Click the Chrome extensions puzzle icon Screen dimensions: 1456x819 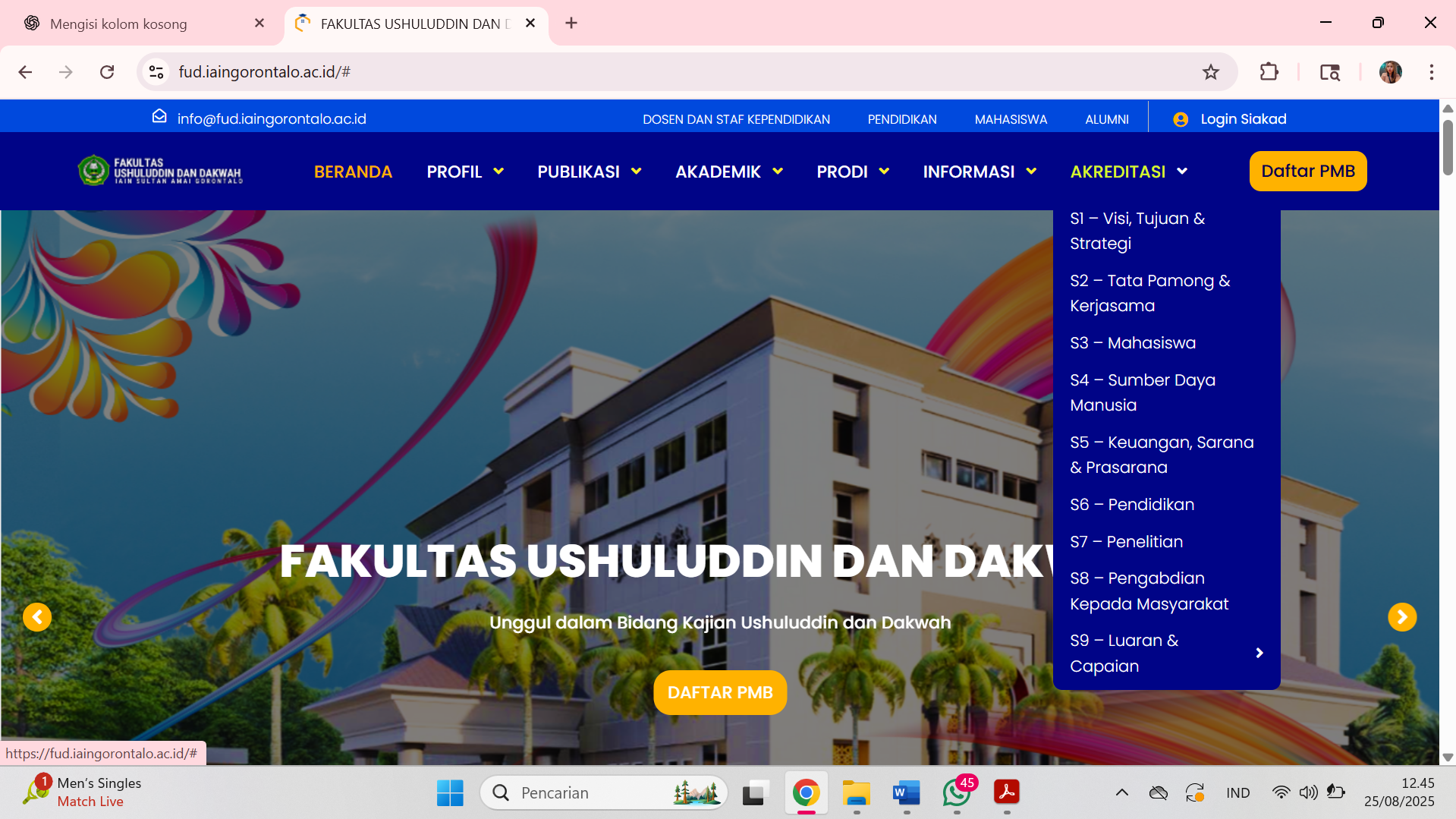click(x=1269, y=72)
